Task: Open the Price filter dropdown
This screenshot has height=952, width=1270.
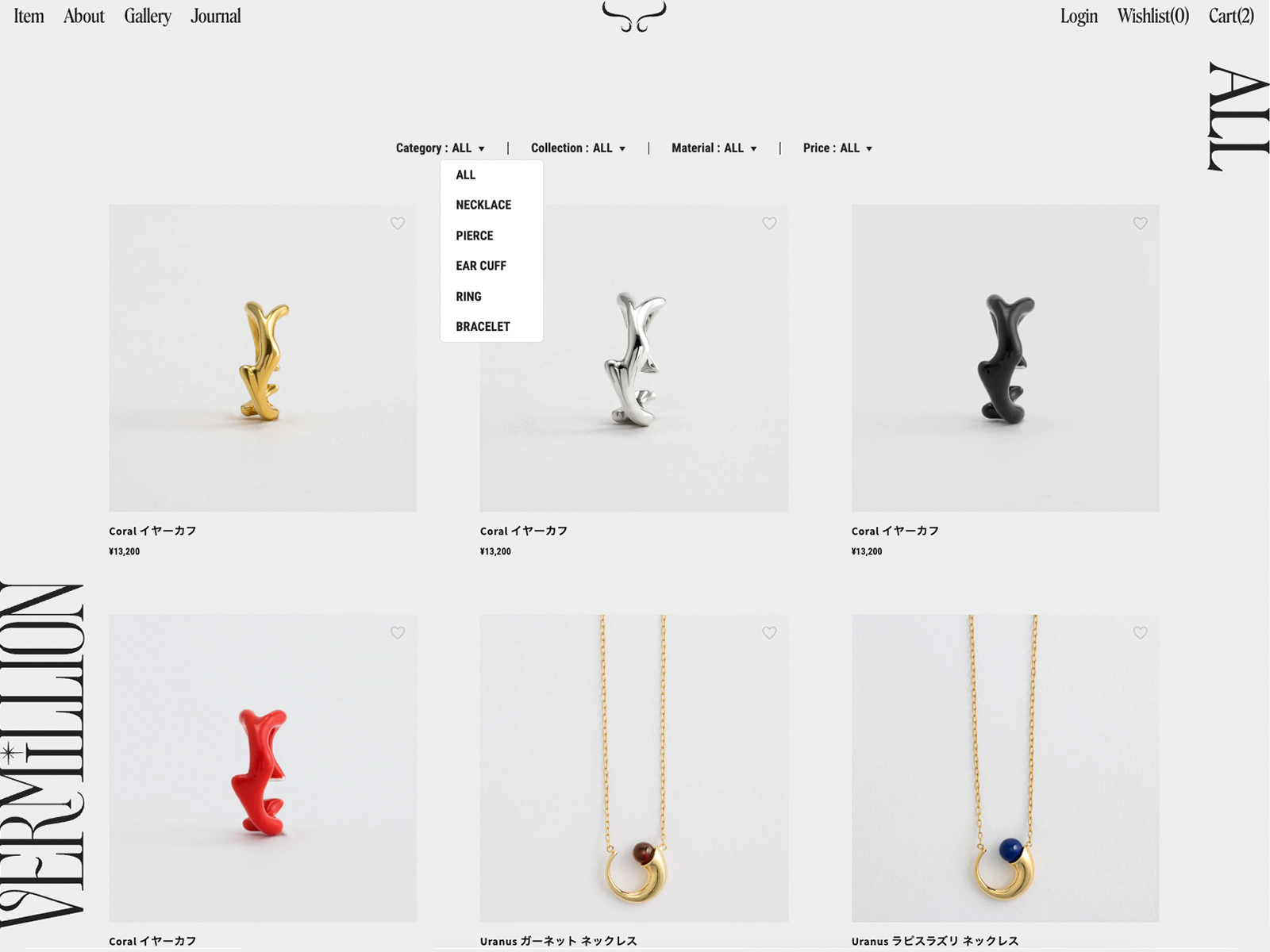Action: click(837, 148)
